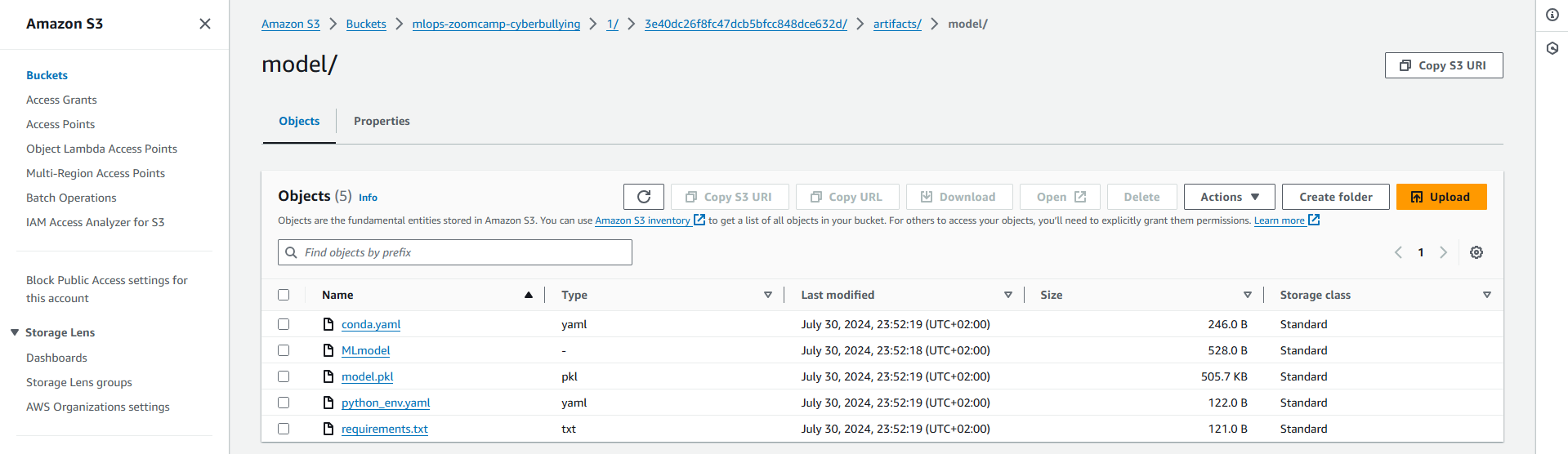Click the 505.7 KB size cell
1568x454 pixels.
pyautogui.click(x=1224, y=376)
